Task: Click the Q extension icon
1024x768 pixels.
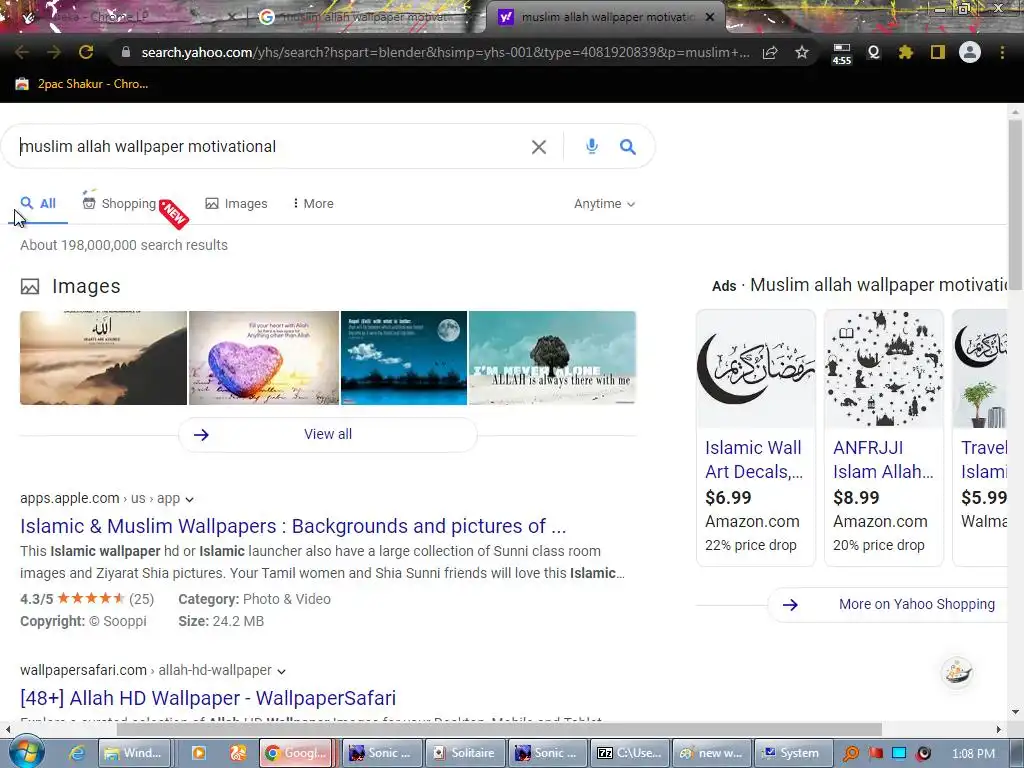Action: [x=874, y=52]
